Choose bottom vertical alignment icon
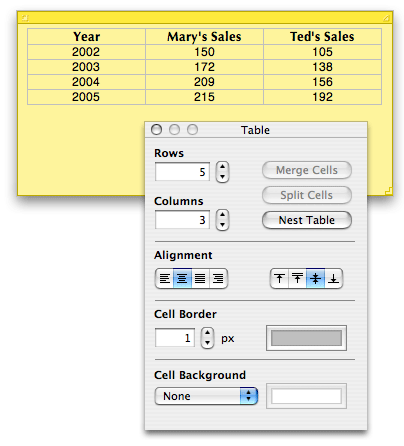The height and width of the screenshot is (446, 404). point(333,278)
